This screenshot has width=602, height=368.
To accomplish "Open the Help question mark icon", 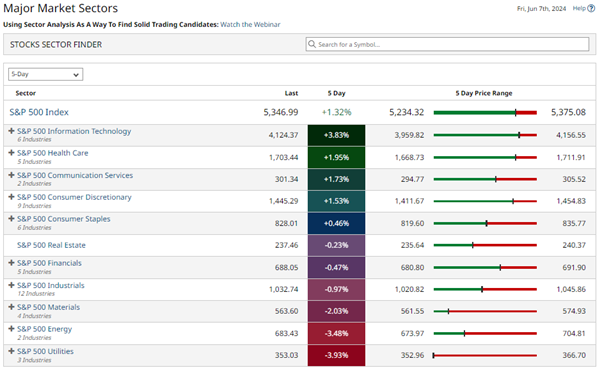I will point(591,8).
